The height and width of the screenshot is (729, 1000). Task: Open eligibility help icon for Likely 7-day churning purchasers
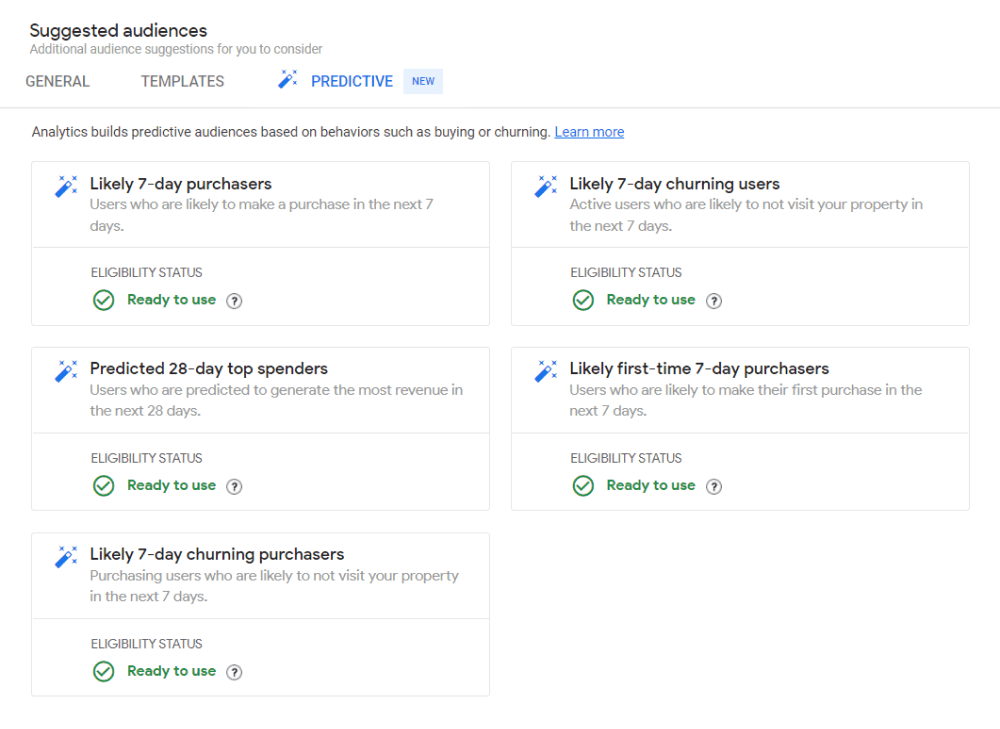click(x=234, y=672)
